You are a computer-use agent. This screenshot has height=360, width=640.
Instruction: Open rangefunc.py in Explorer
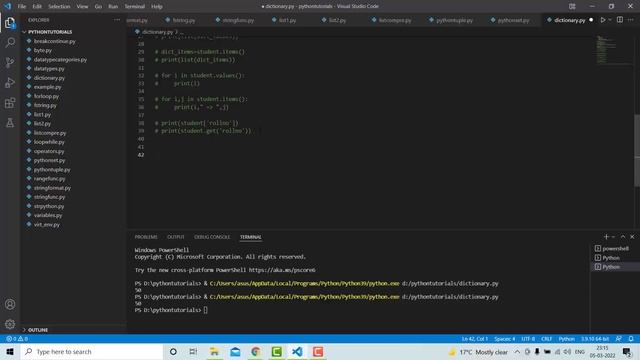click(49, 179)
